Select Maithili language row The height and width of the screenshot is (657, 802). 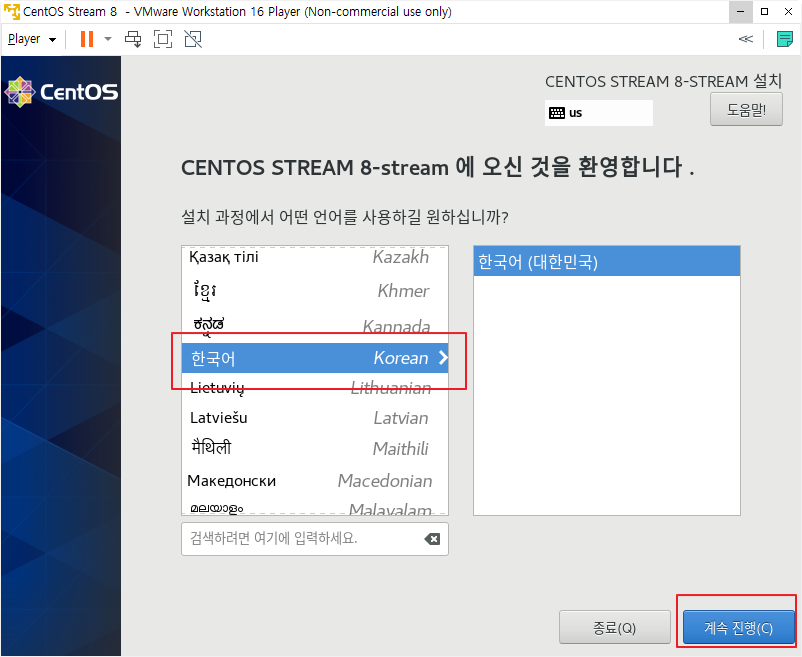click(x=315, y=448)
